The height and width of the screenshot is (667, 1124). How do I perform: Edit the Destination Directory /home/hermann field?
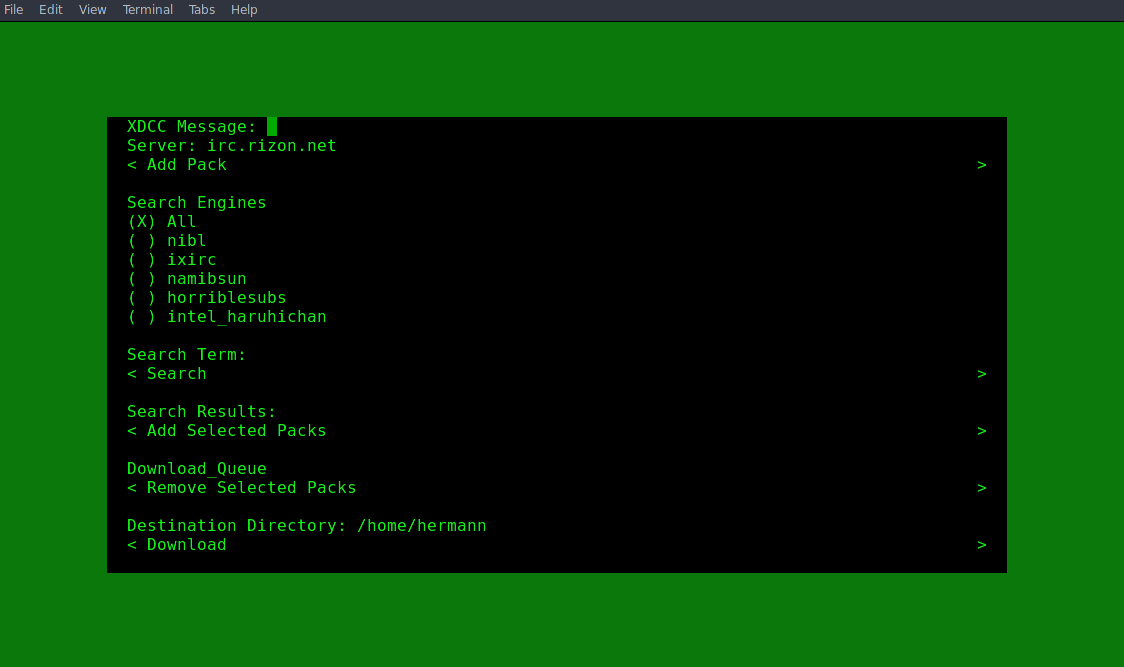click(x=557, y=526)
